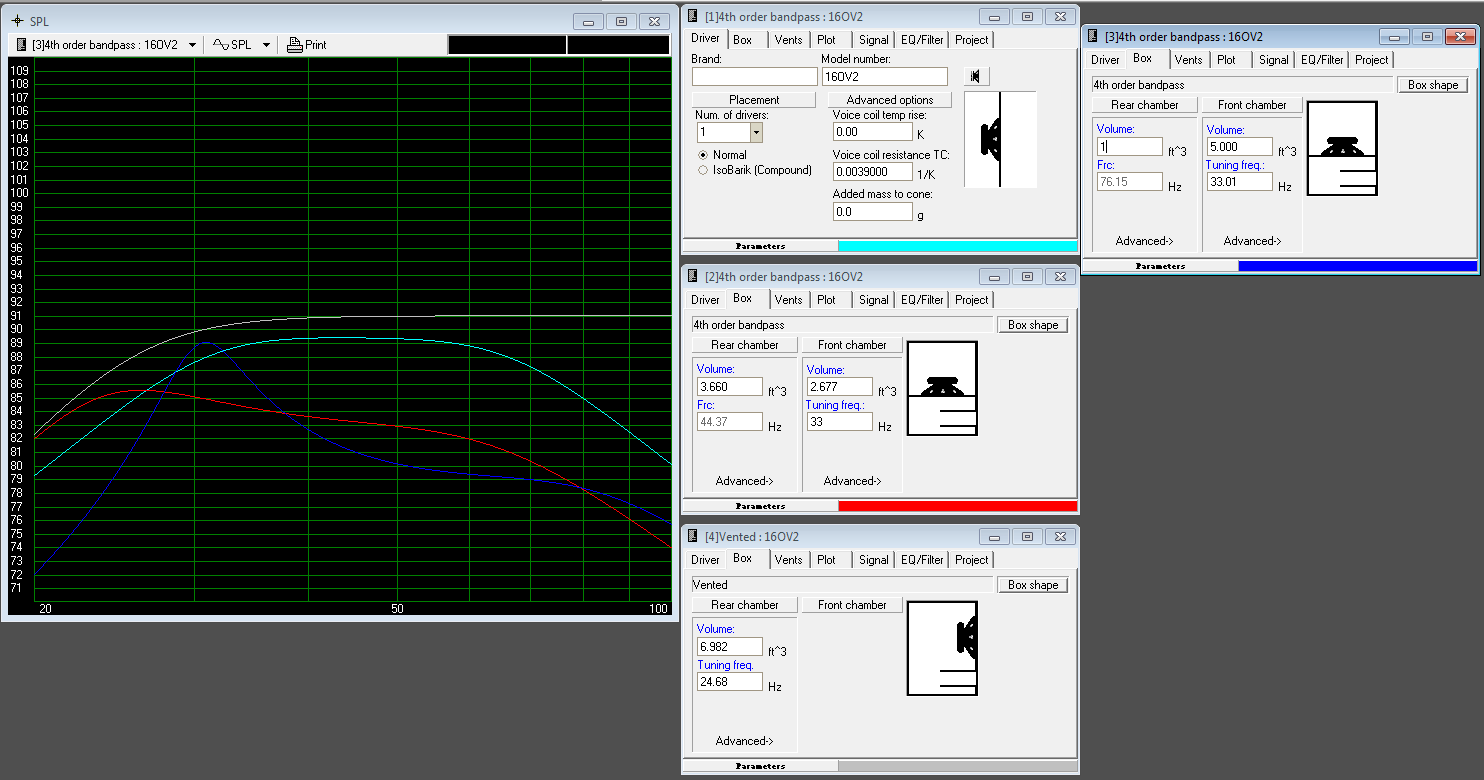Click Parameters bar in window [3]
The image size is (1484, 780).
click(x=1160, y=266)
